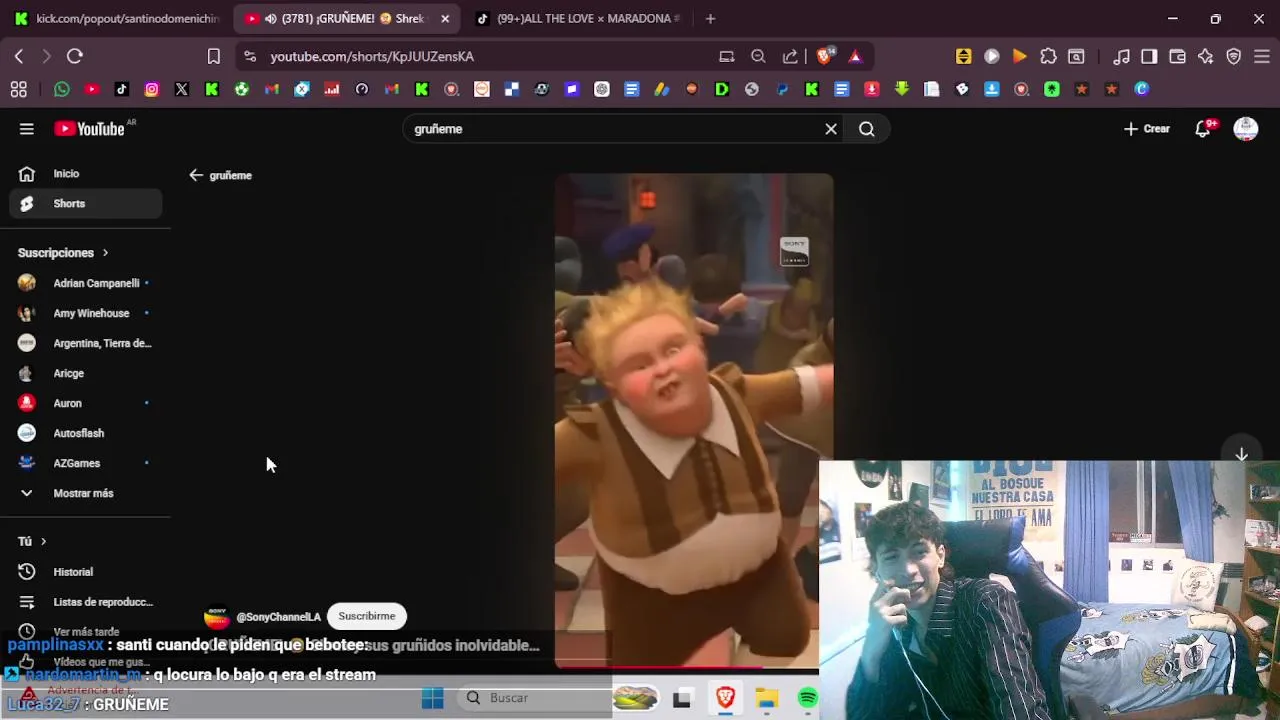Viewport: 1280px width, 720px height.
Task: Expand Mostrar más subscriptions
Action: pyautogui.click(x=86, y=493)
